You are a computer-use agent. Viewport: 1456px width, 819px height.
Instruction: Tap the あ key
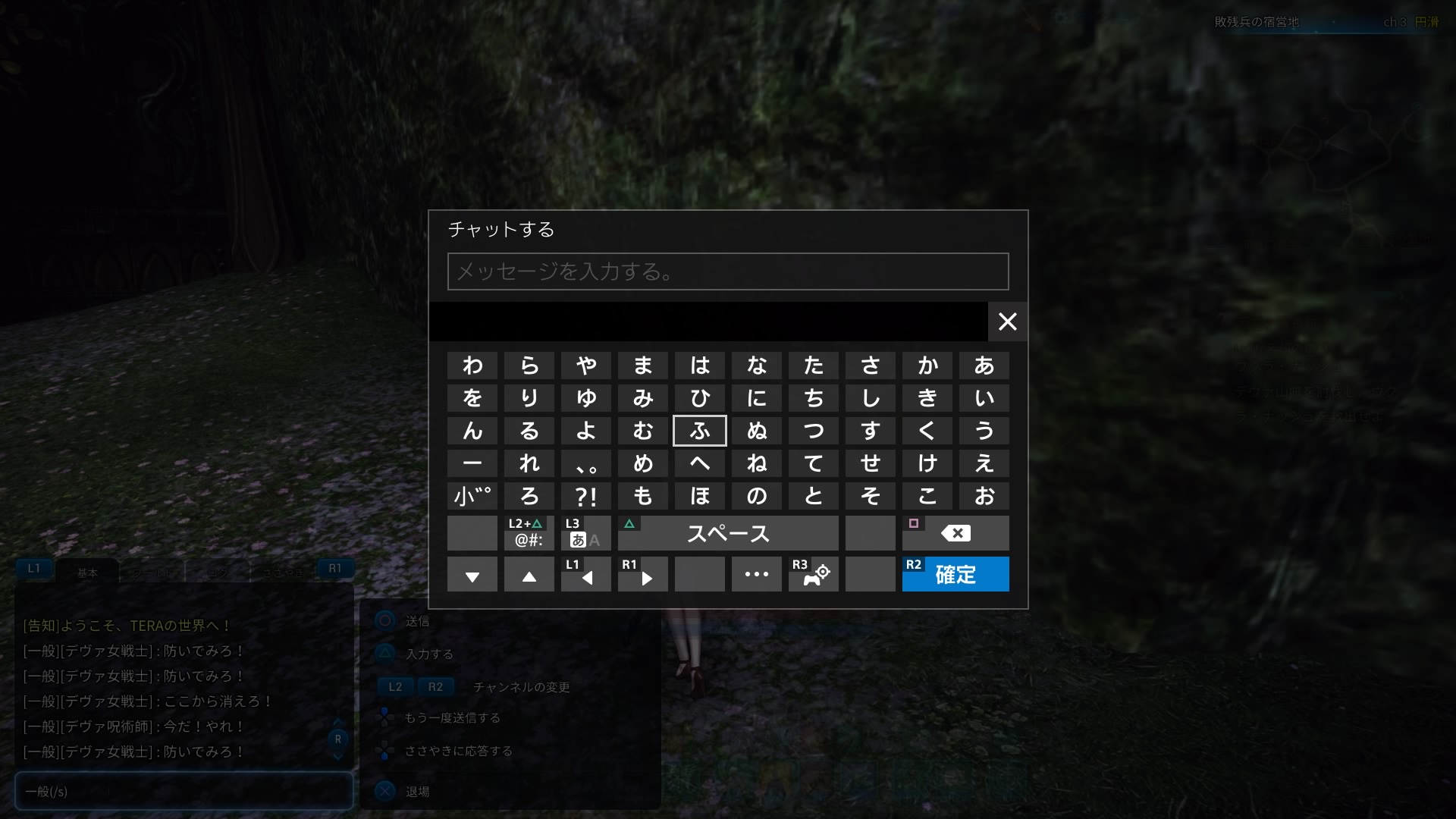click(984, 366)
